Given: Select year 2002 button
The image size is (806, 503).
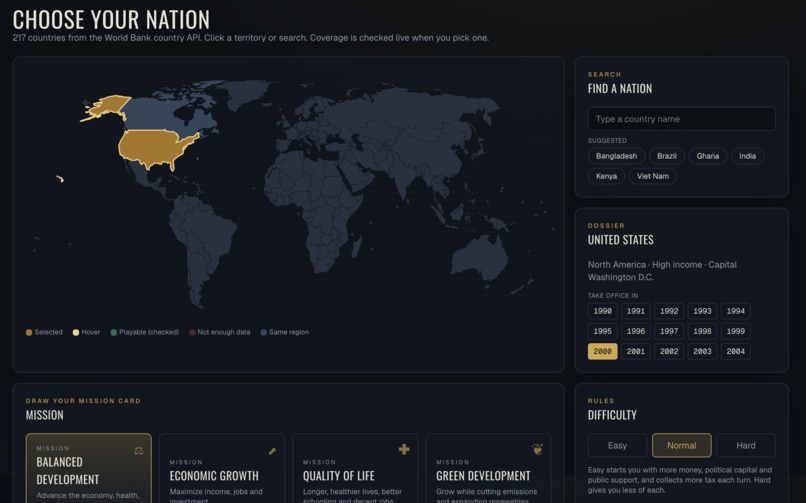Looking at the screenshot, I should coord(669,351).
